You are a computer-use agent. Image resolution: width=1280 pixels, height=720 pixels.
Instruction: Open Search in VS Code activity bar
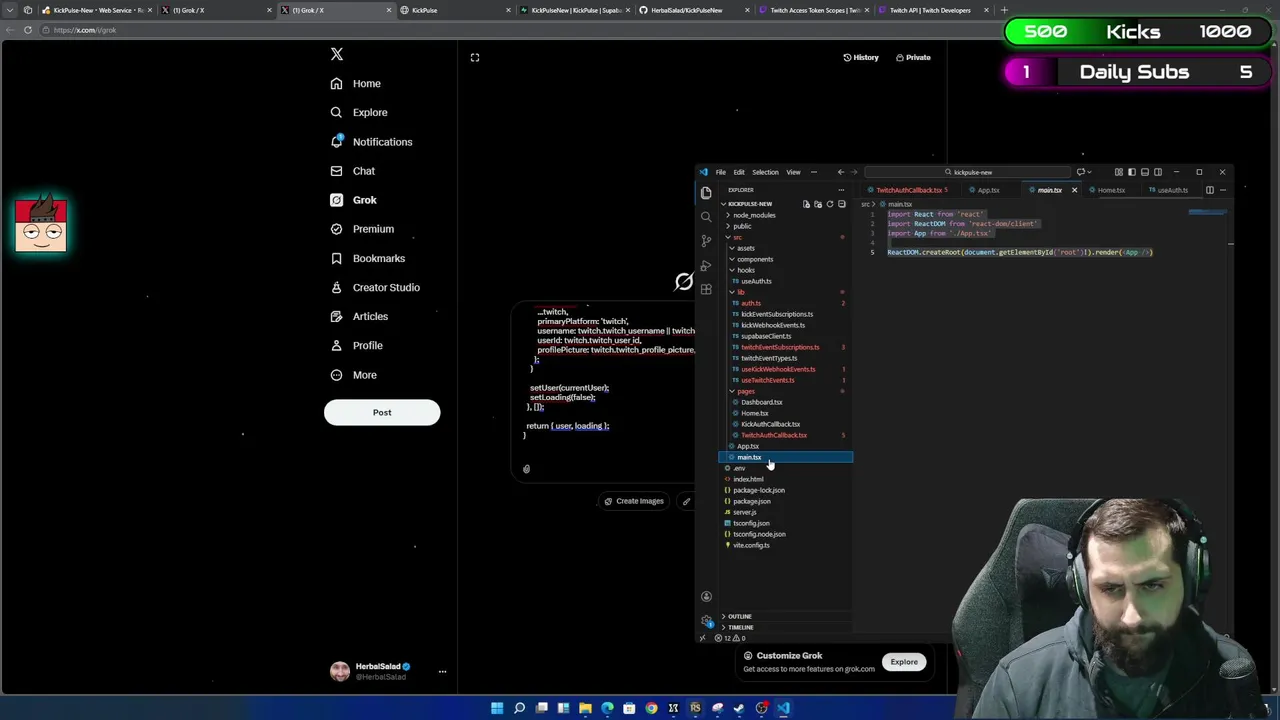pos(706,216)
